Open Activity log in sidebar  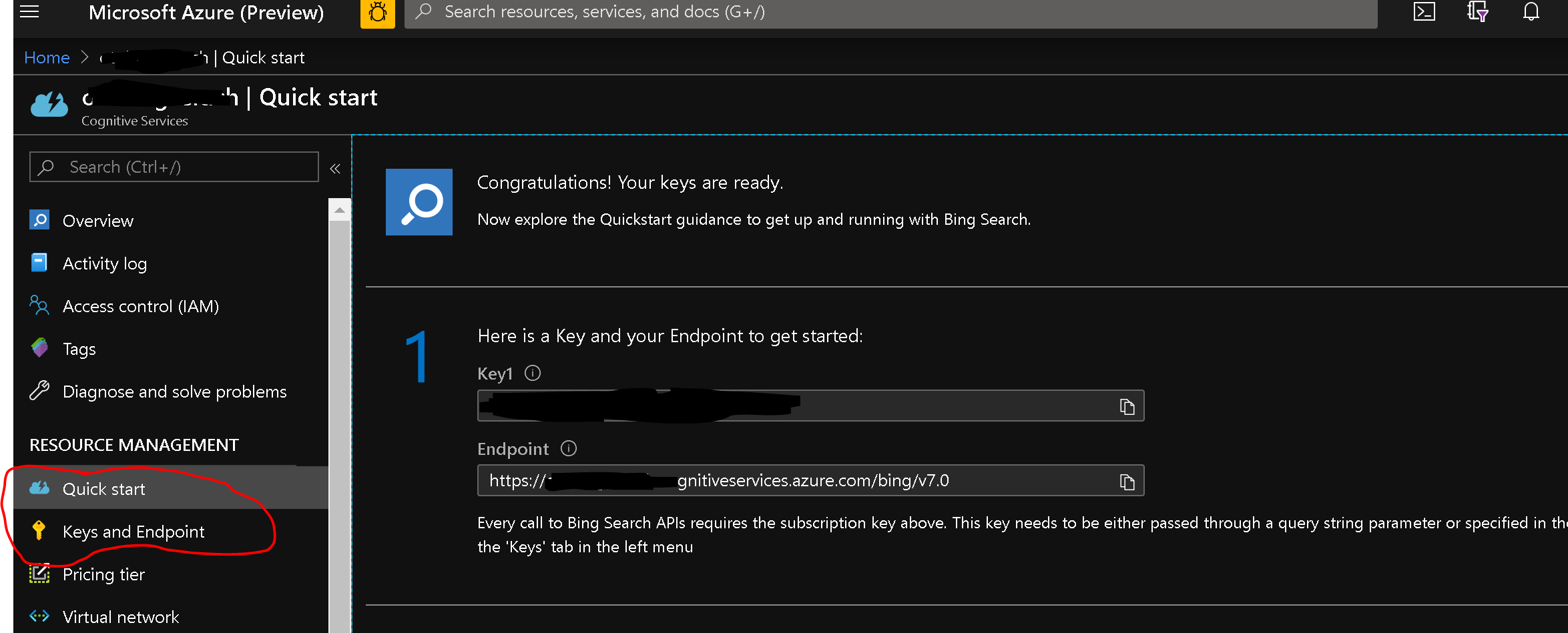(x=104, y=263)
